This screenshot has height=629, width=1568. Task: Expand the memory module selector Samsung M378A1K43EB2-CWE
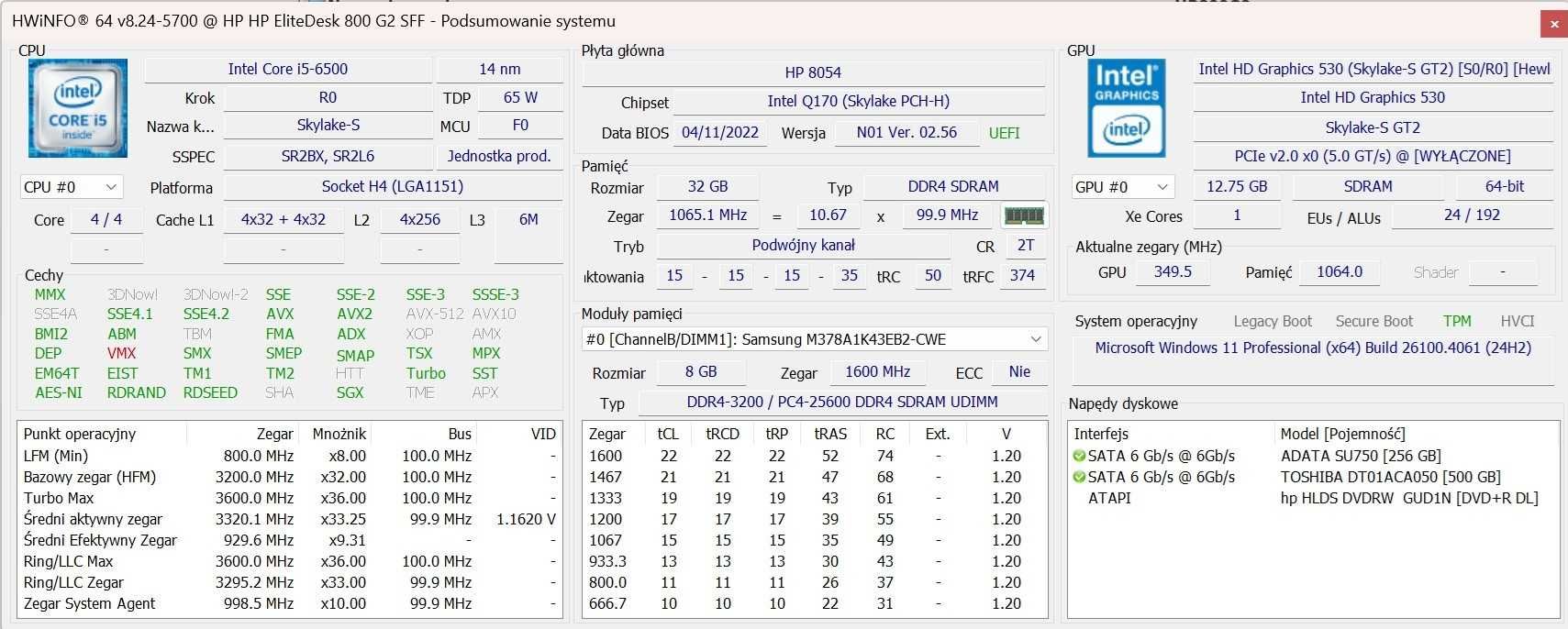pos(815,339)
